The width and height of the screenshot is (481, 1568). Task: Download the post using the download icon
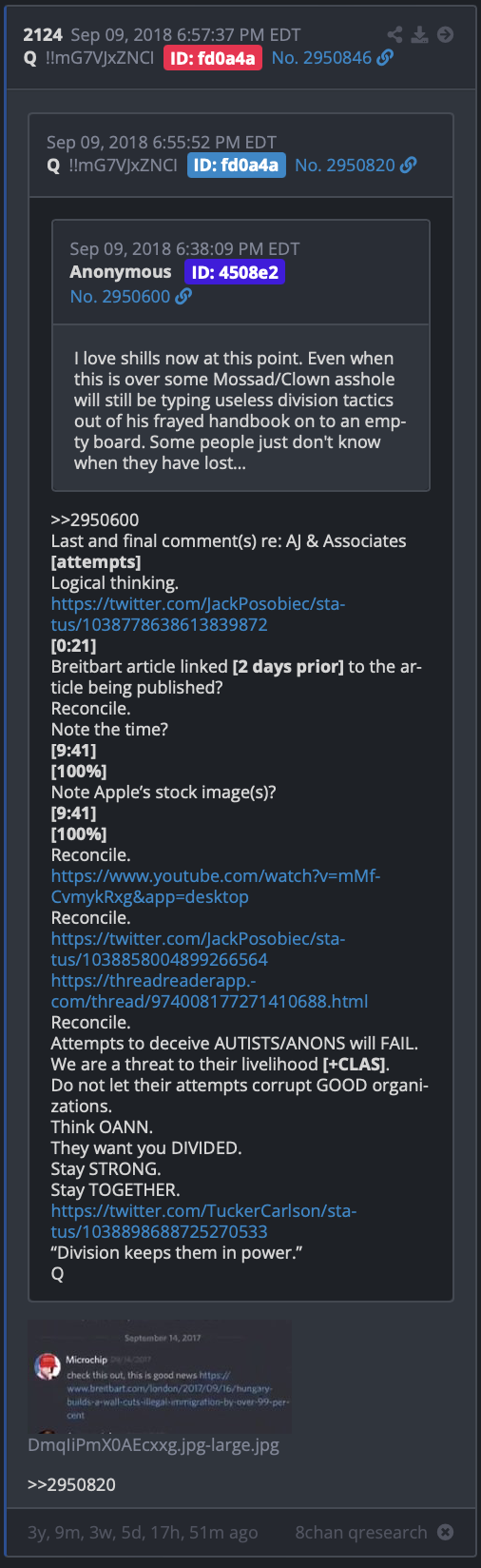click(420, 35)
